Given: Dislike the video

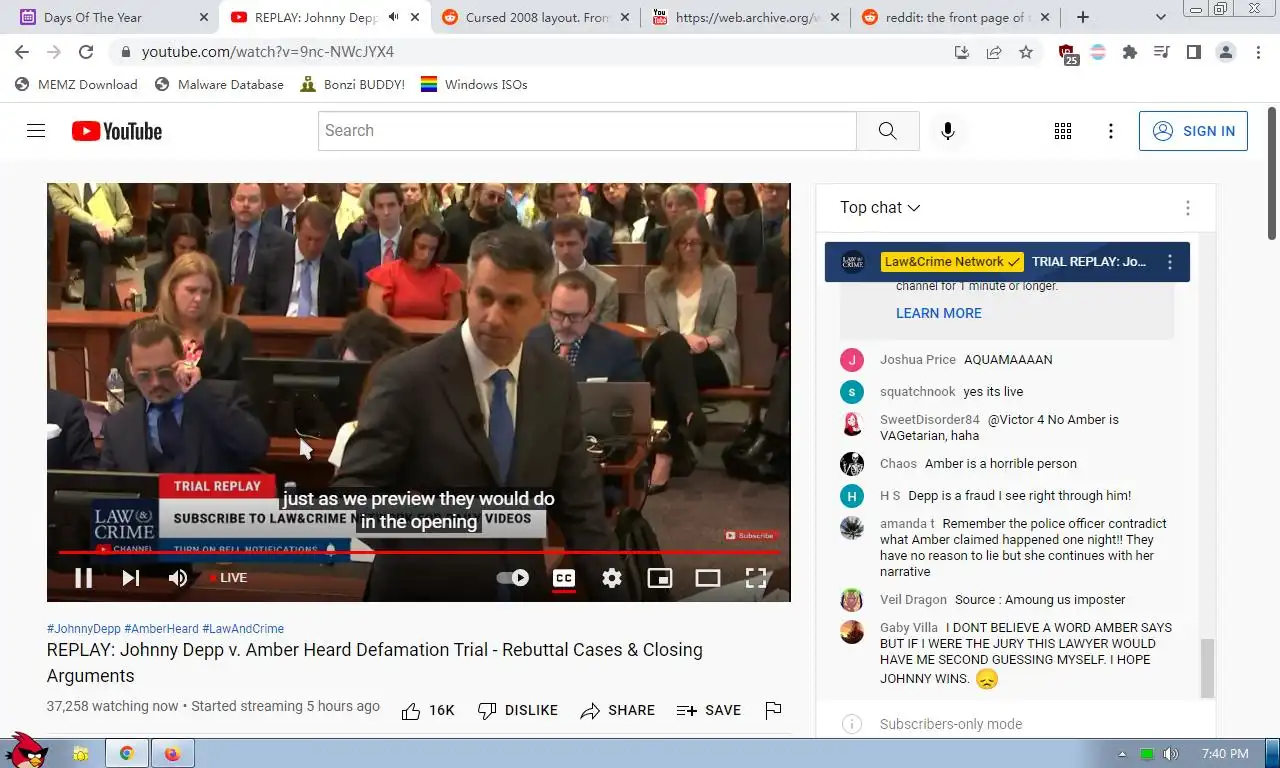Looking at the screenshot, I should click(518, 711).
